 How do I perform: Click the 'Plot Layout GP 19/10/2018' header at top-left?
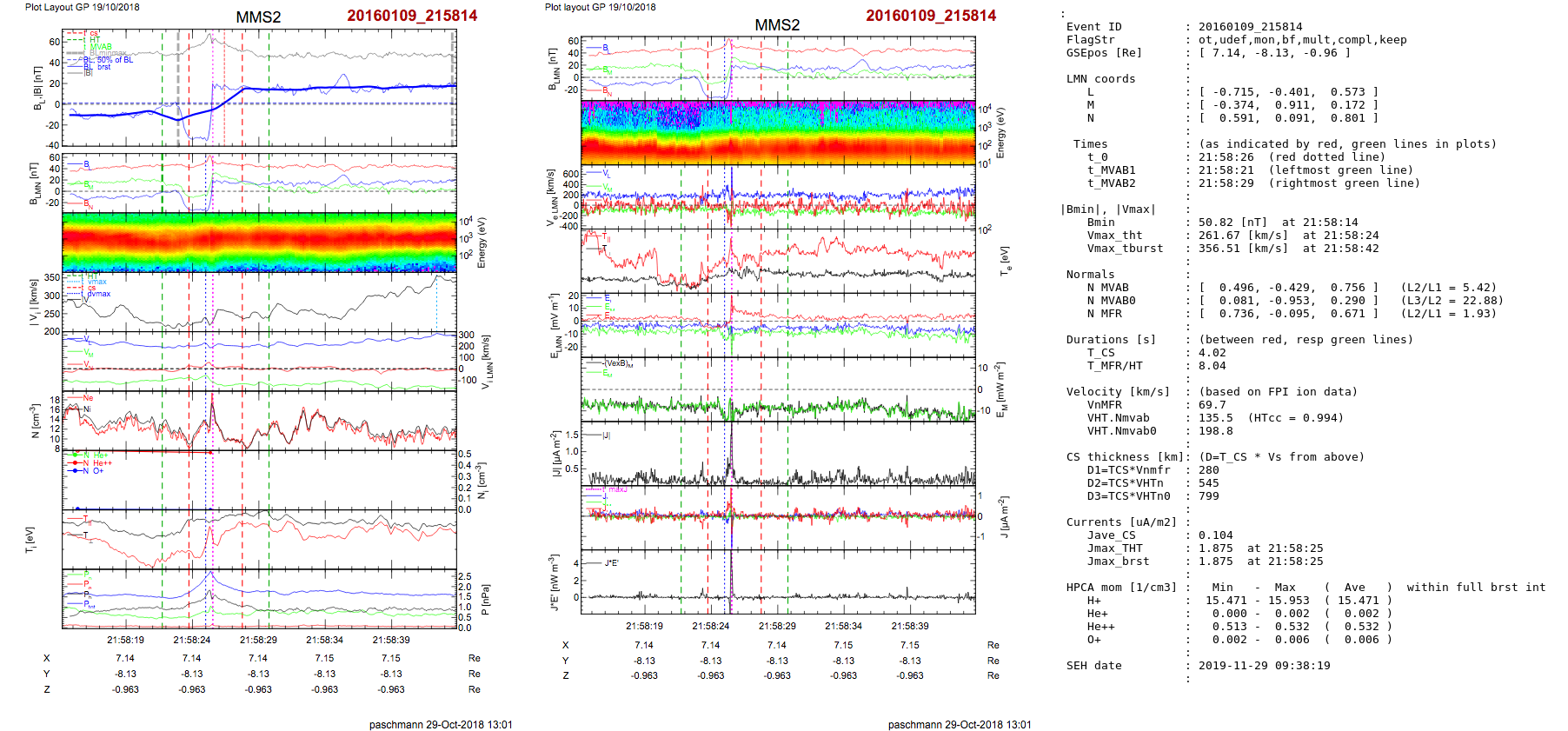click(x=82, y=7)
